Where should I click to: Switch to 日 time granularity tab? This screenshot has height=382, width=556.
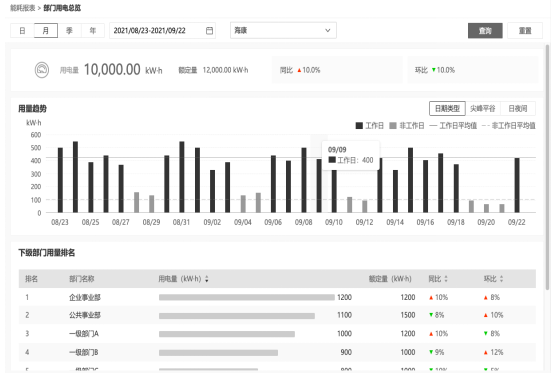[x=22, y=31]
